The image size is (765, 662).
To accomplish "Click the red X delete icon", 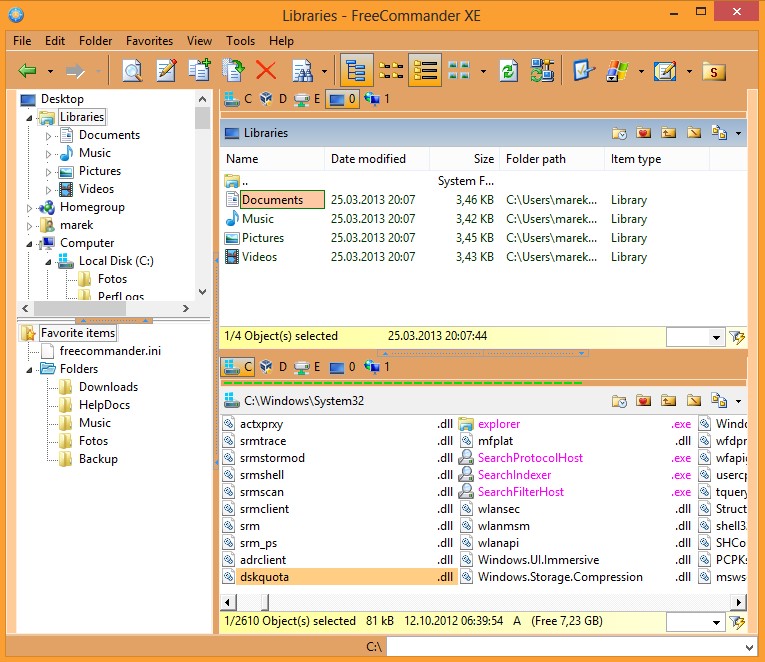I will pyautogui.click(x=265, y=71).
